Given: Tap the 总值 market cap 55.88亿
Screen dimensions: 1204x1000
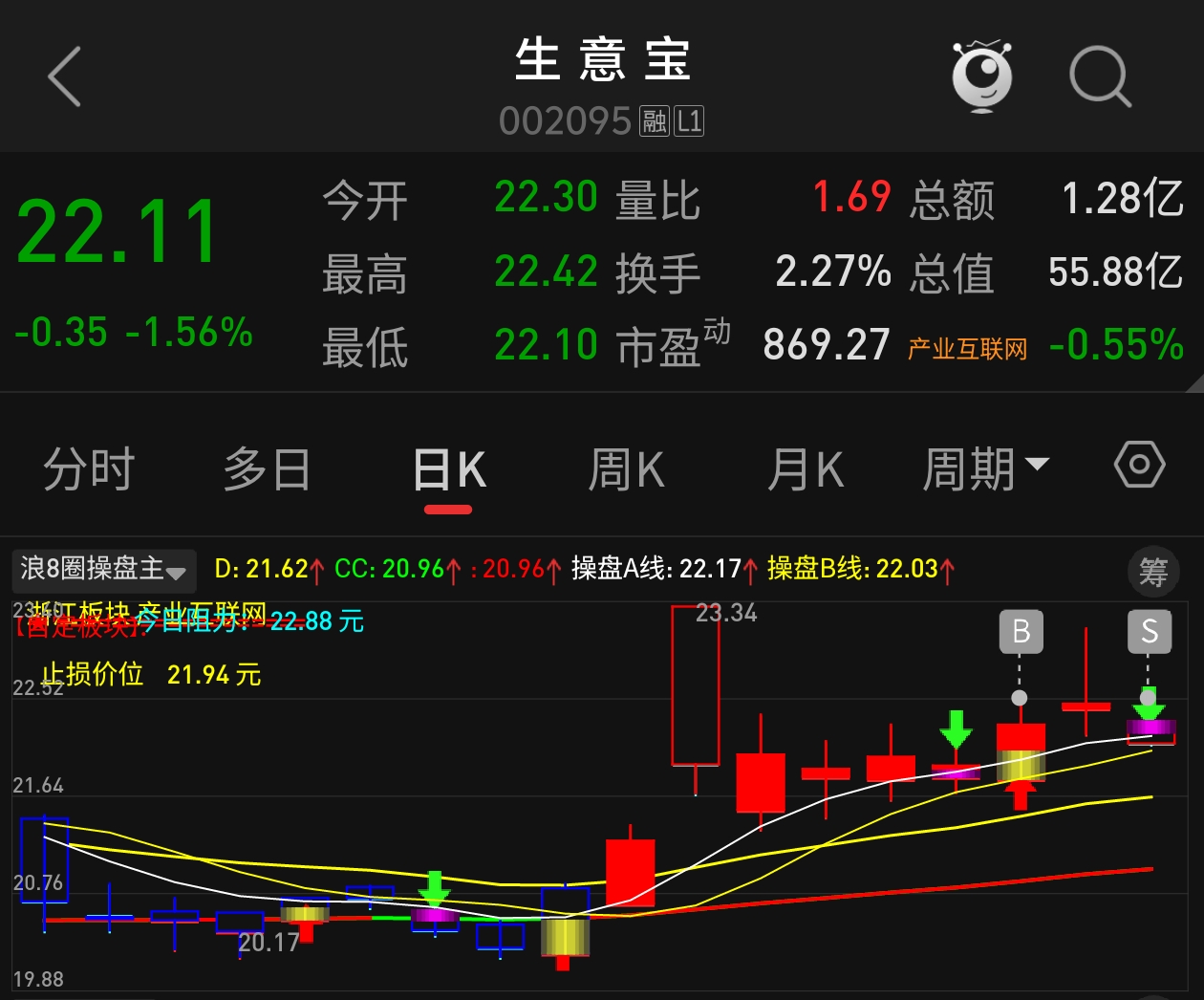Looking at the screenshot, I should pyautogui.click(x=1116, y=272).
